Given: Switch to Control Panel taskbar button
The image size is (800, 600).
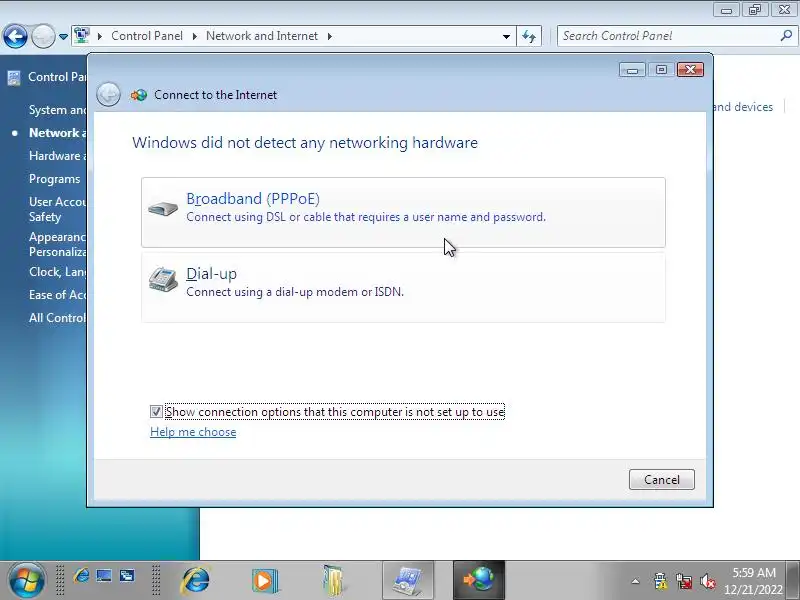Looking at the screenshot, I should click(x=408, y=580).
